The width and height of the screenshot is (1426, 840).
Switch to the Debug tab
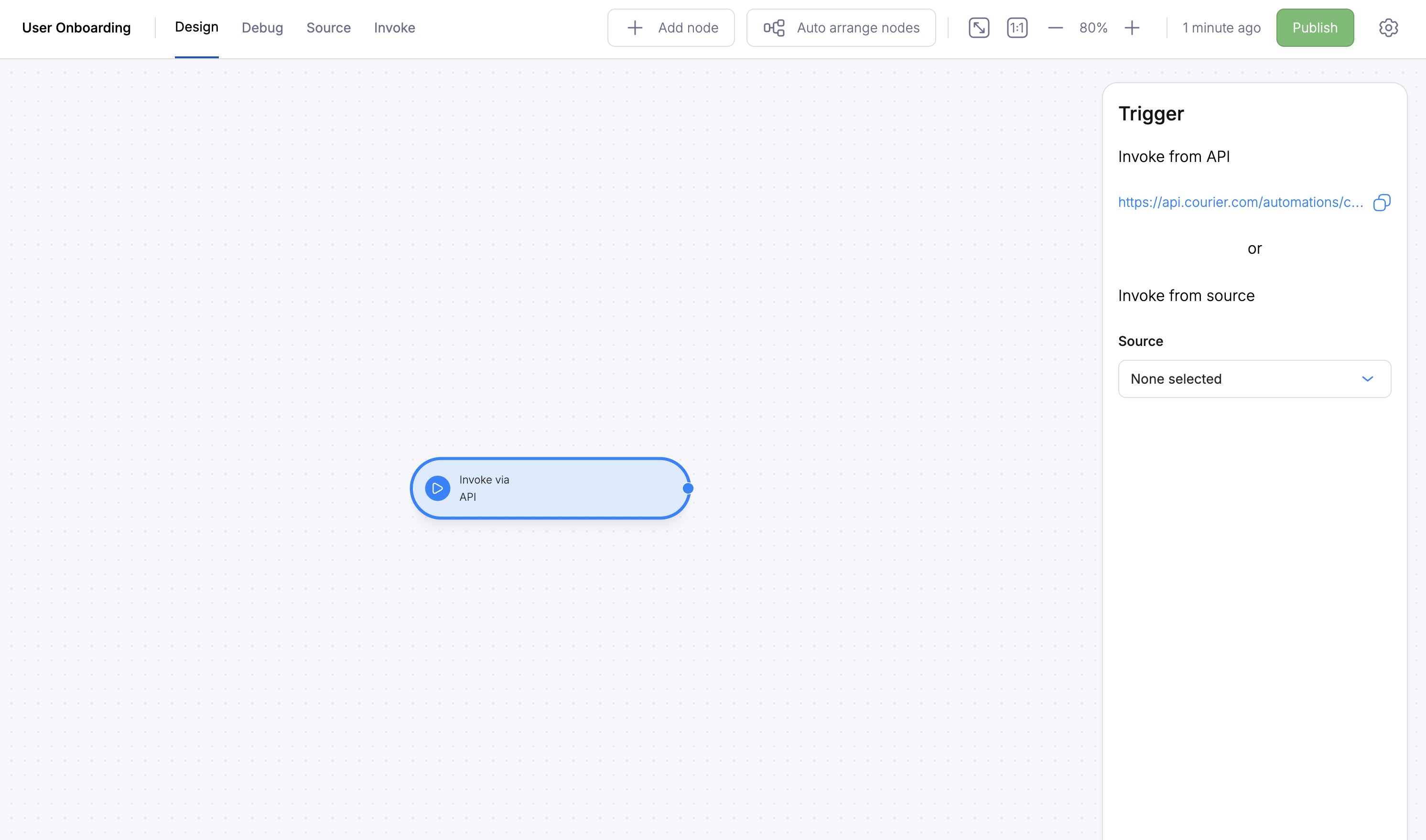(x=262, y=27)
